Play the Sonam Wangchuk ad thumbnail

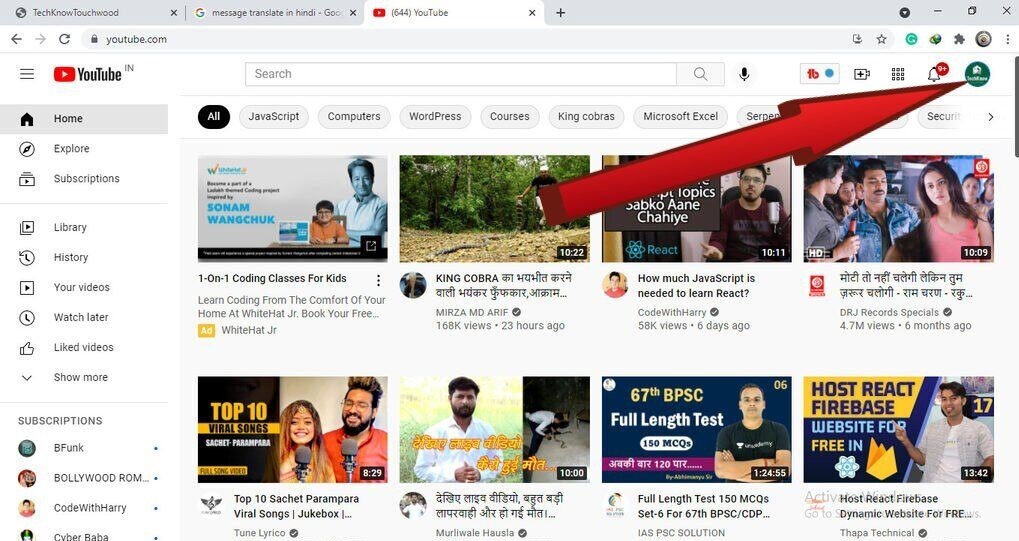[292, 209]
